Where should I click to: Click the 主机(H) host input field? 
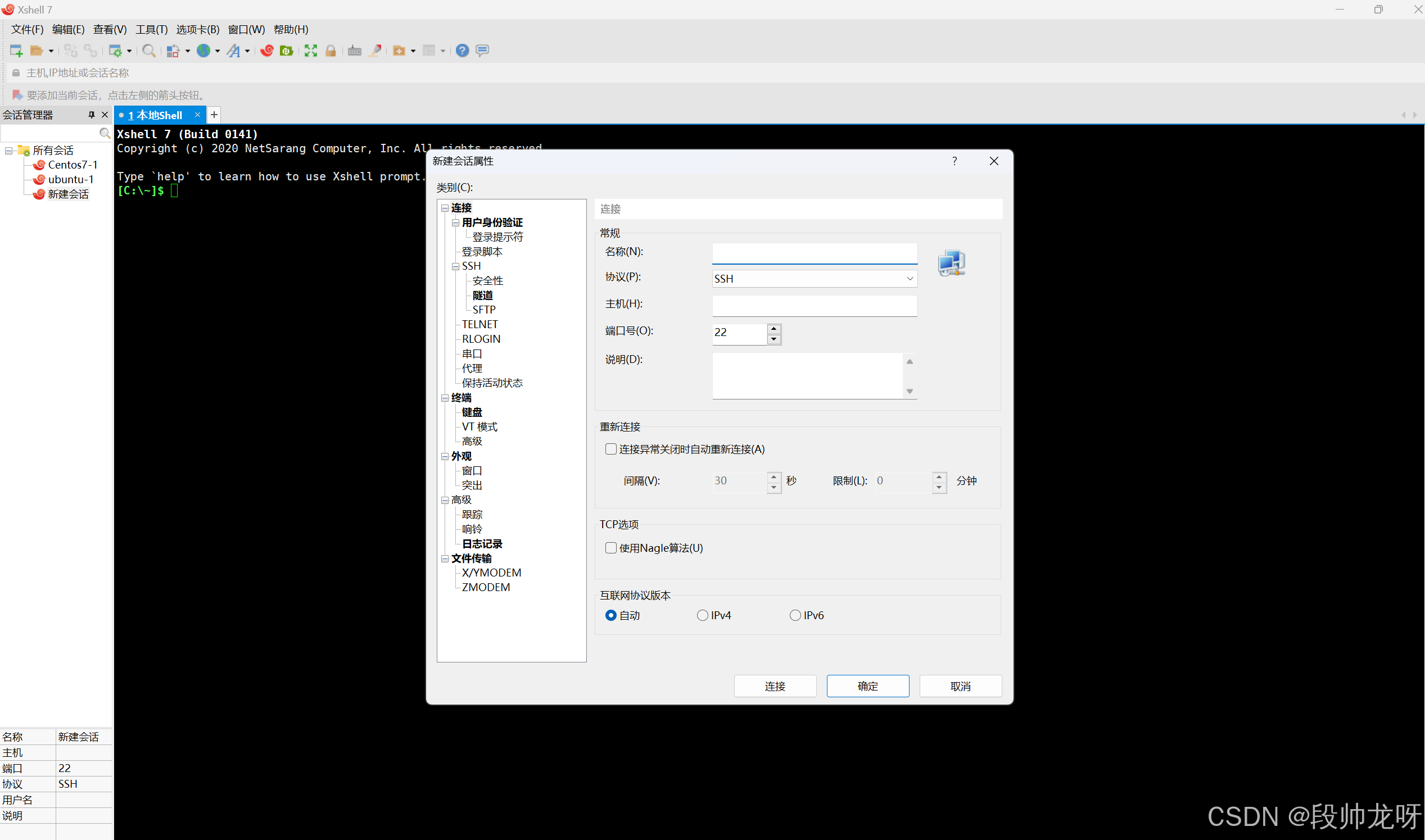[x=814, y=305]
